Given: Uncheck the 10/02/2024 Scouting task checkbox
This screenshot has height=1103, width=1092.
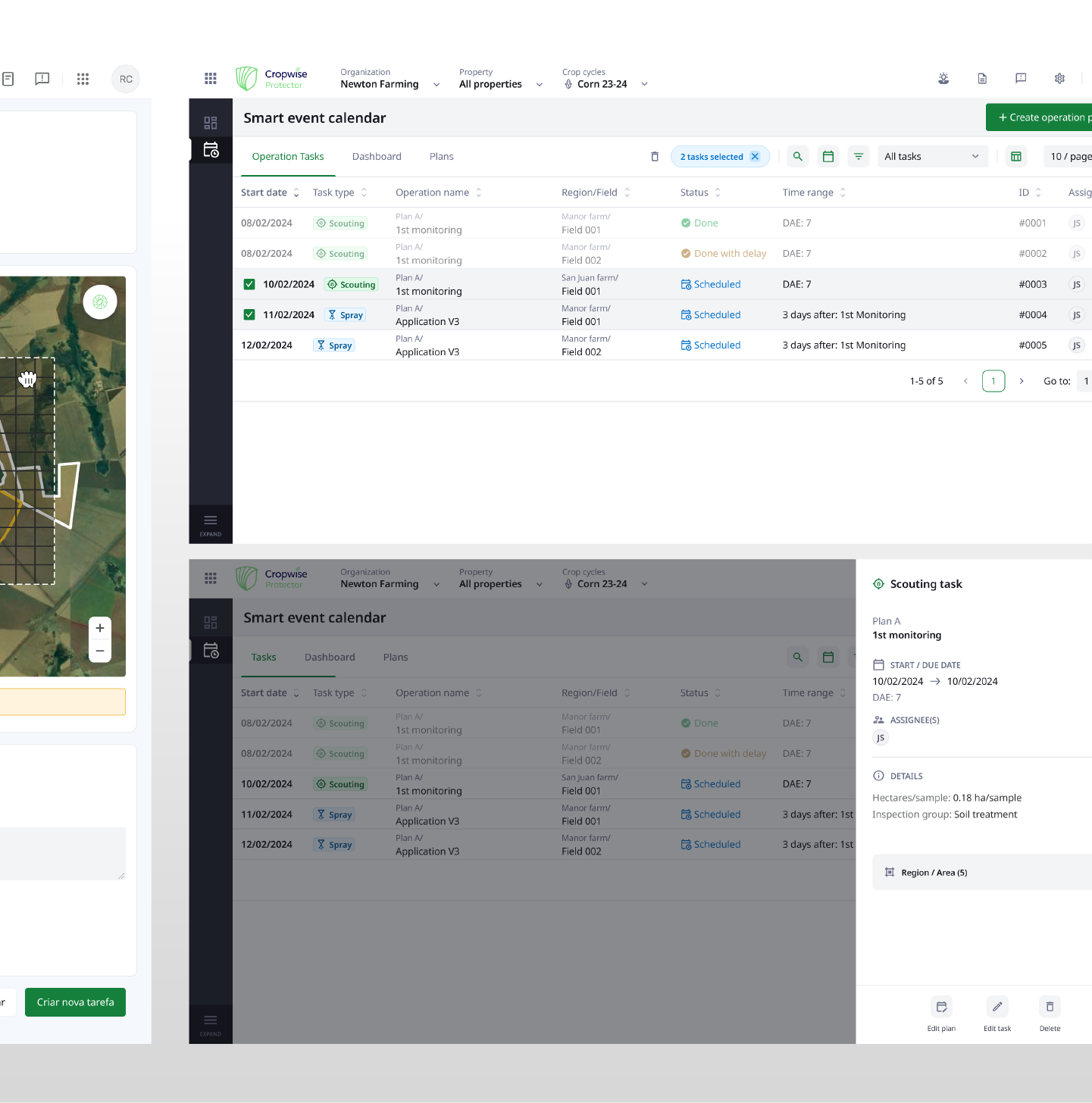Looking at the screenshot, I should (x=249, y=285).
